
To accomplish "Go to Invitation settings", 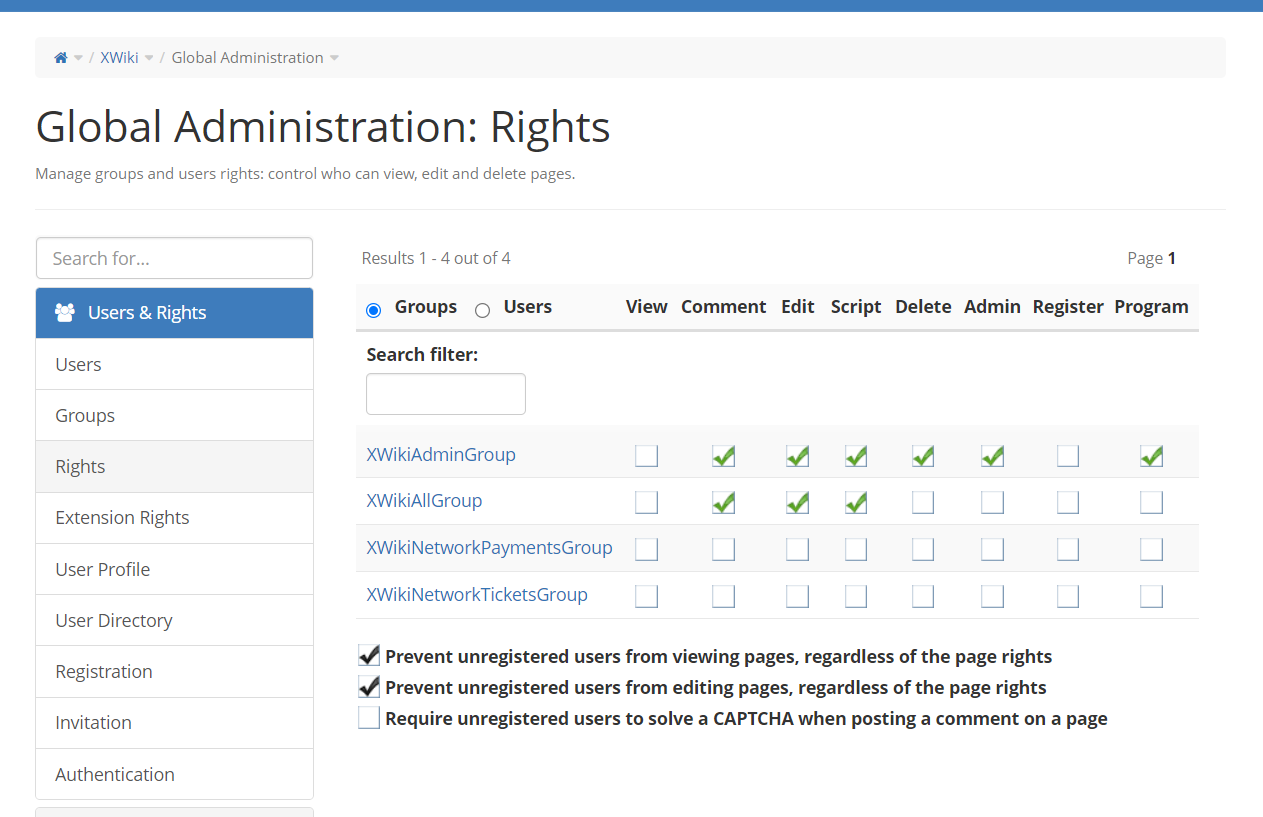I will click(174, 723).
